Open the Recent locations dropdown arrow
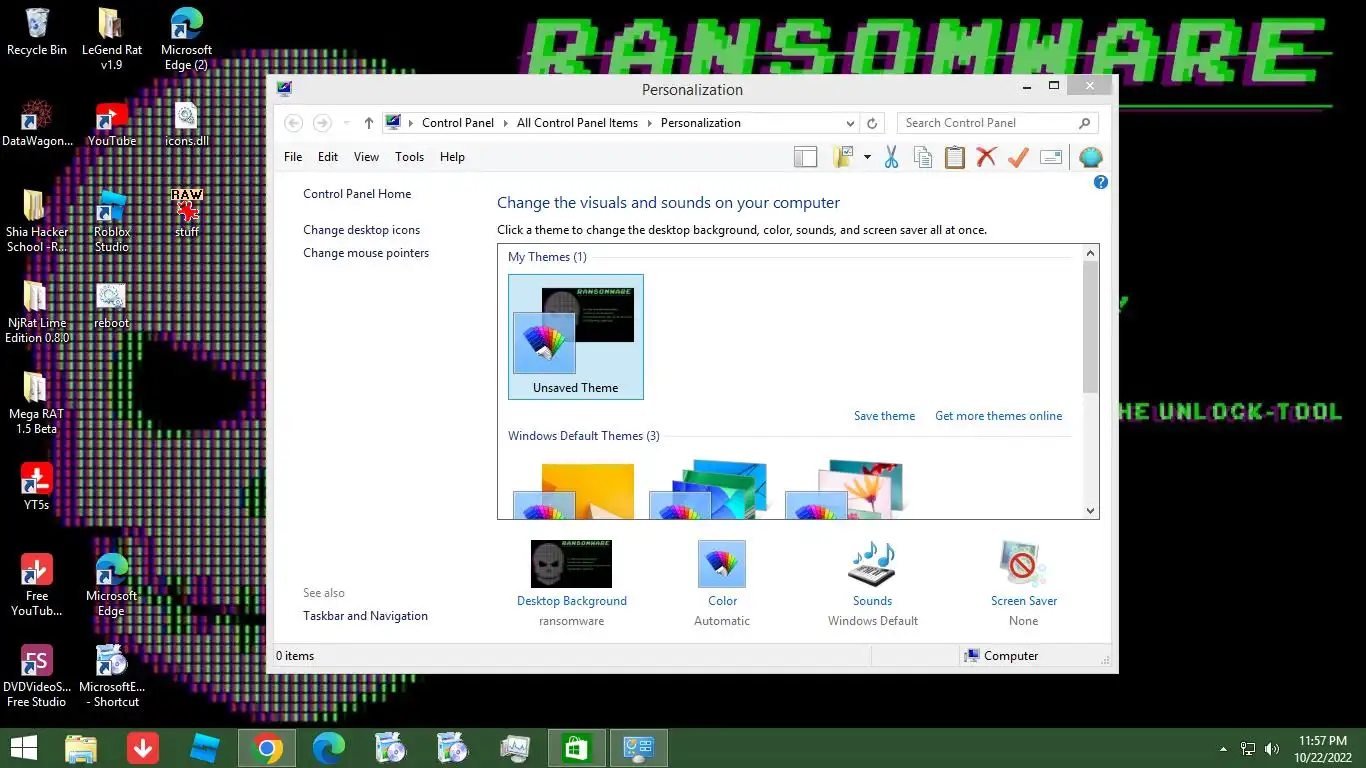 click(x=346, y=123)
